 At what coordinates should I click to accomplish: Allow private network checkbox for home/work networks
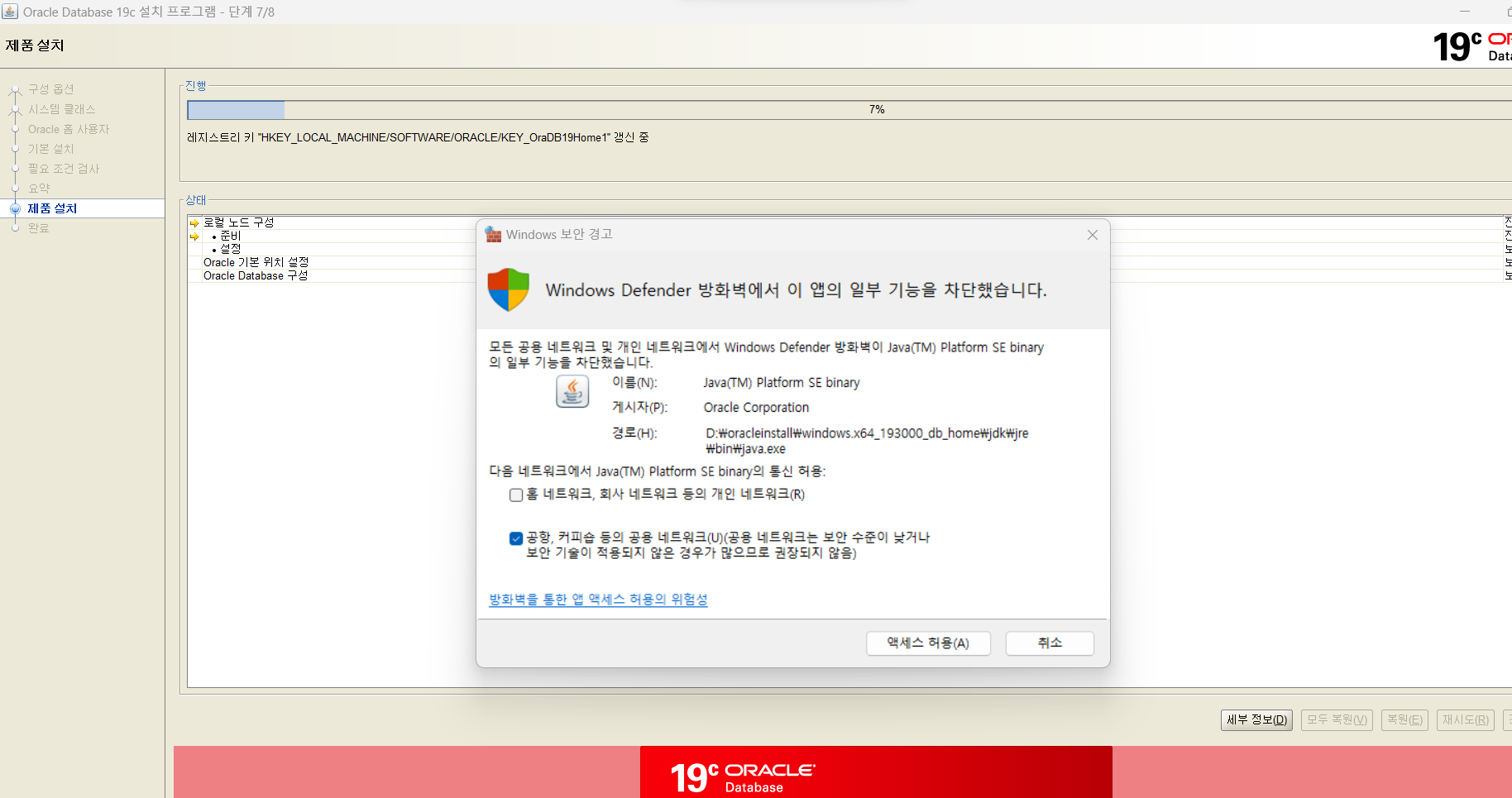click(516, 495)
